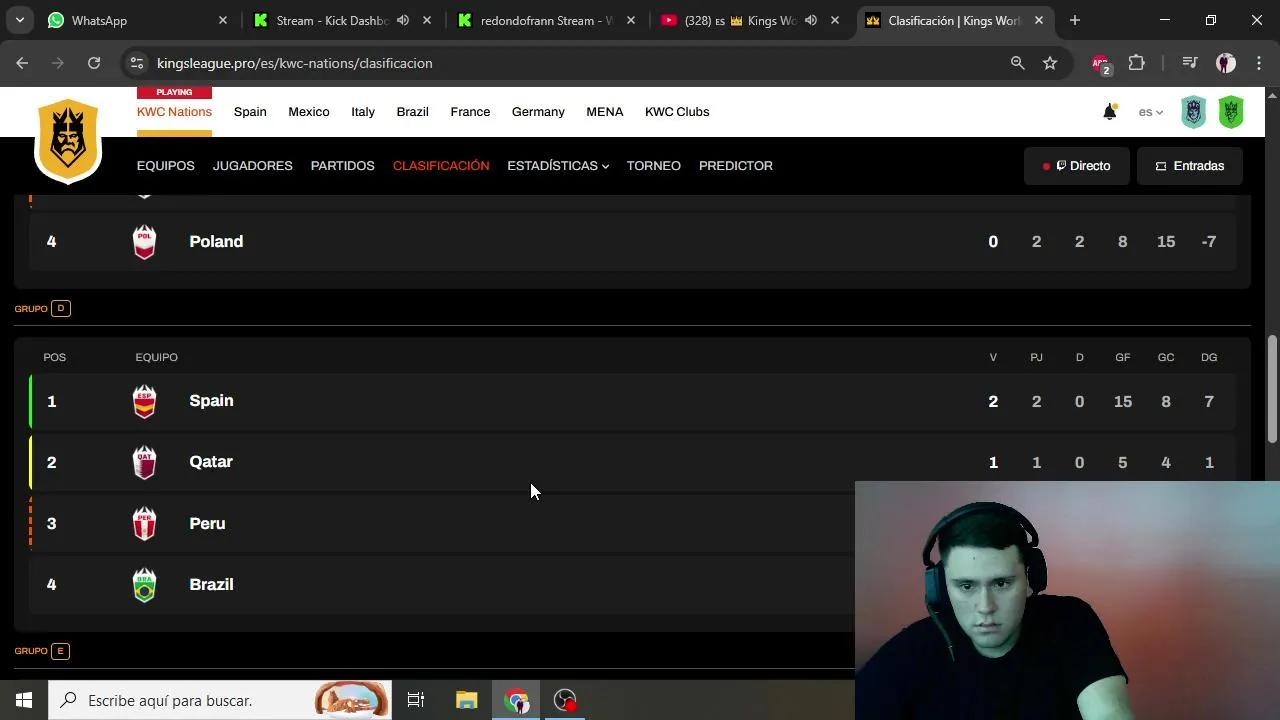
Task: Click Brazil team crest icon
Action: 145,585
